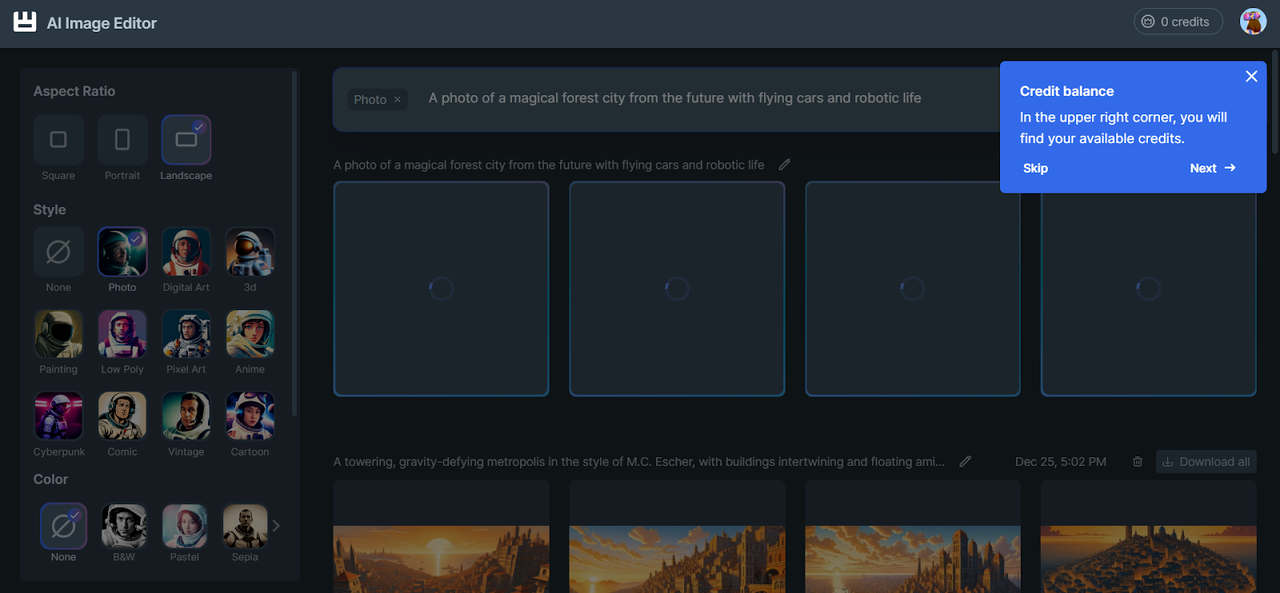Choose the Low Poly style
Screen dimensions: 1280x593
(x=122, y=334)
